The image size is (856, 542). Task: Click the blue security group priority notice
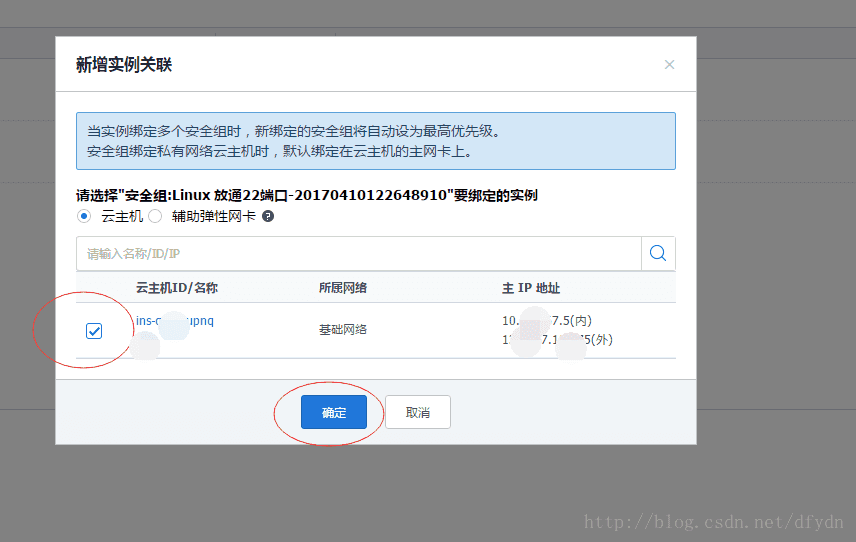375,141
